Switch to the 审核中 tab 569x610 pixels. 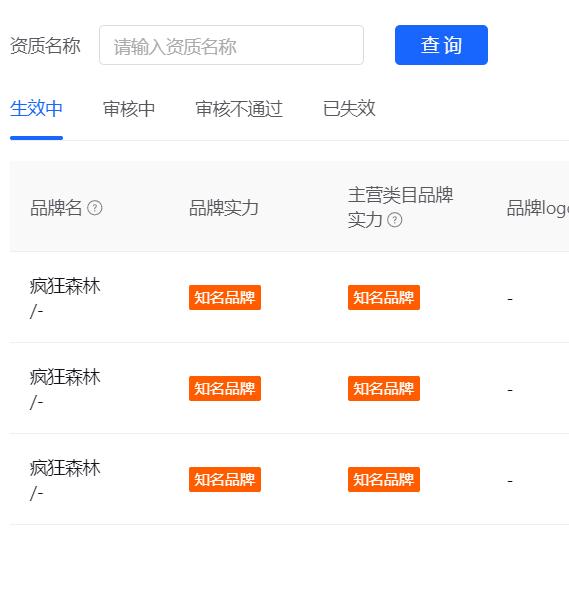(129, 109)
